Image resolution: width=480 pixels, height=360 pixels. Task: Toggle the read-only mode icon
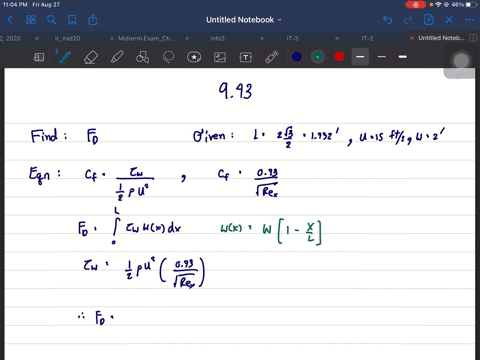(x=39, y=57)
